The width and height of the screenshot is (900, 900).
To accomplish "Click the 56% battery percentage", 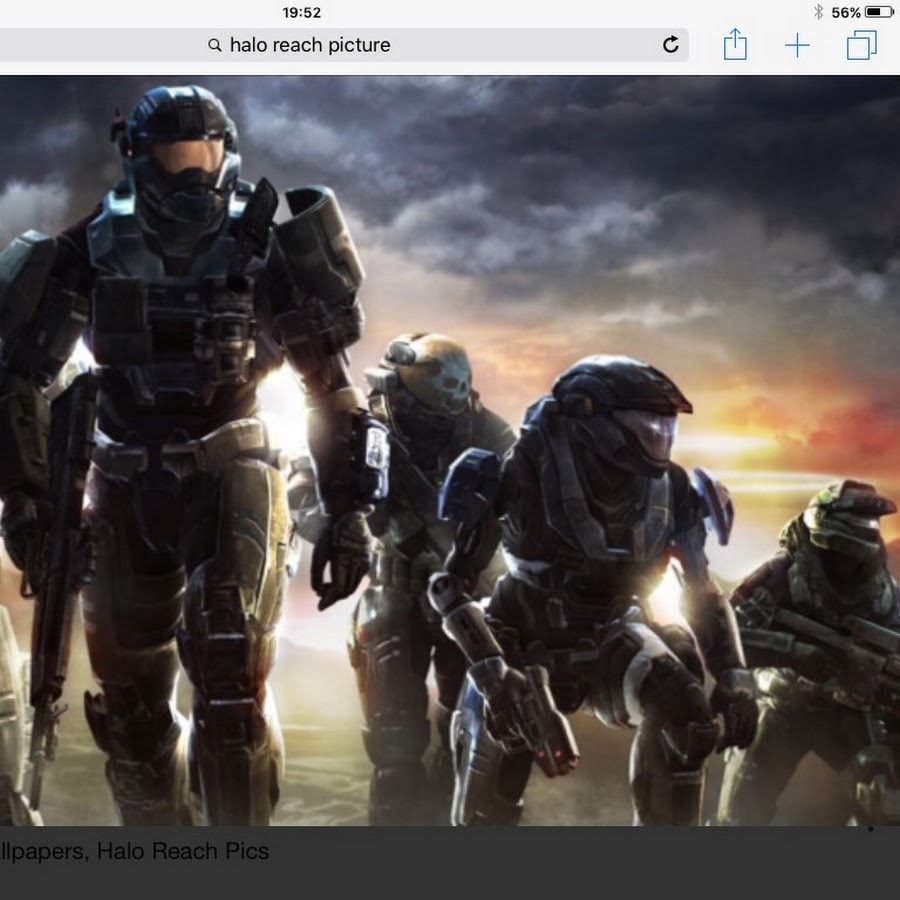I will [x=845, y=12].
